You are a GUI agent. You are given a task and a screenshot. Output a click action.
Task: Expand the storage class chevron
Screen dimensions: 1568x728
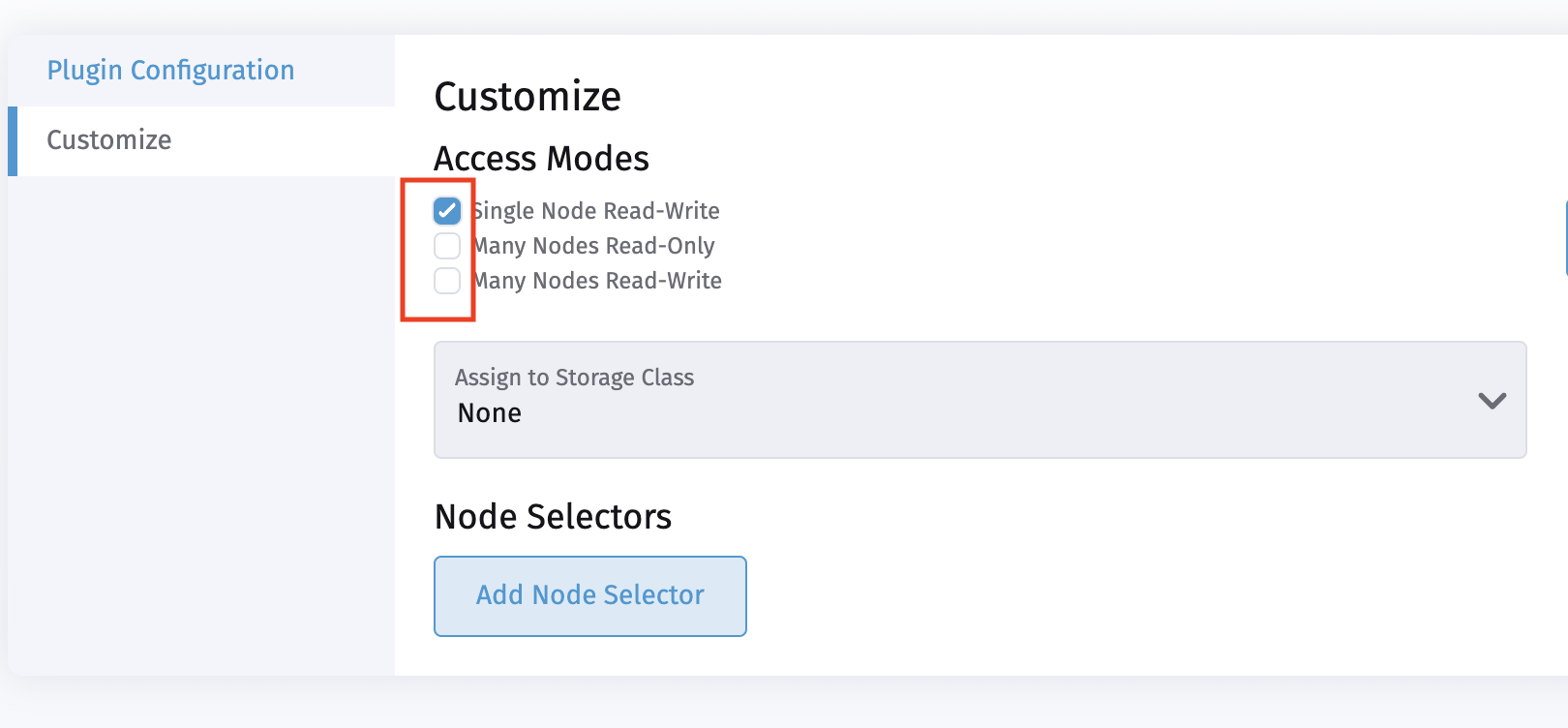[x=1491, y=400]
